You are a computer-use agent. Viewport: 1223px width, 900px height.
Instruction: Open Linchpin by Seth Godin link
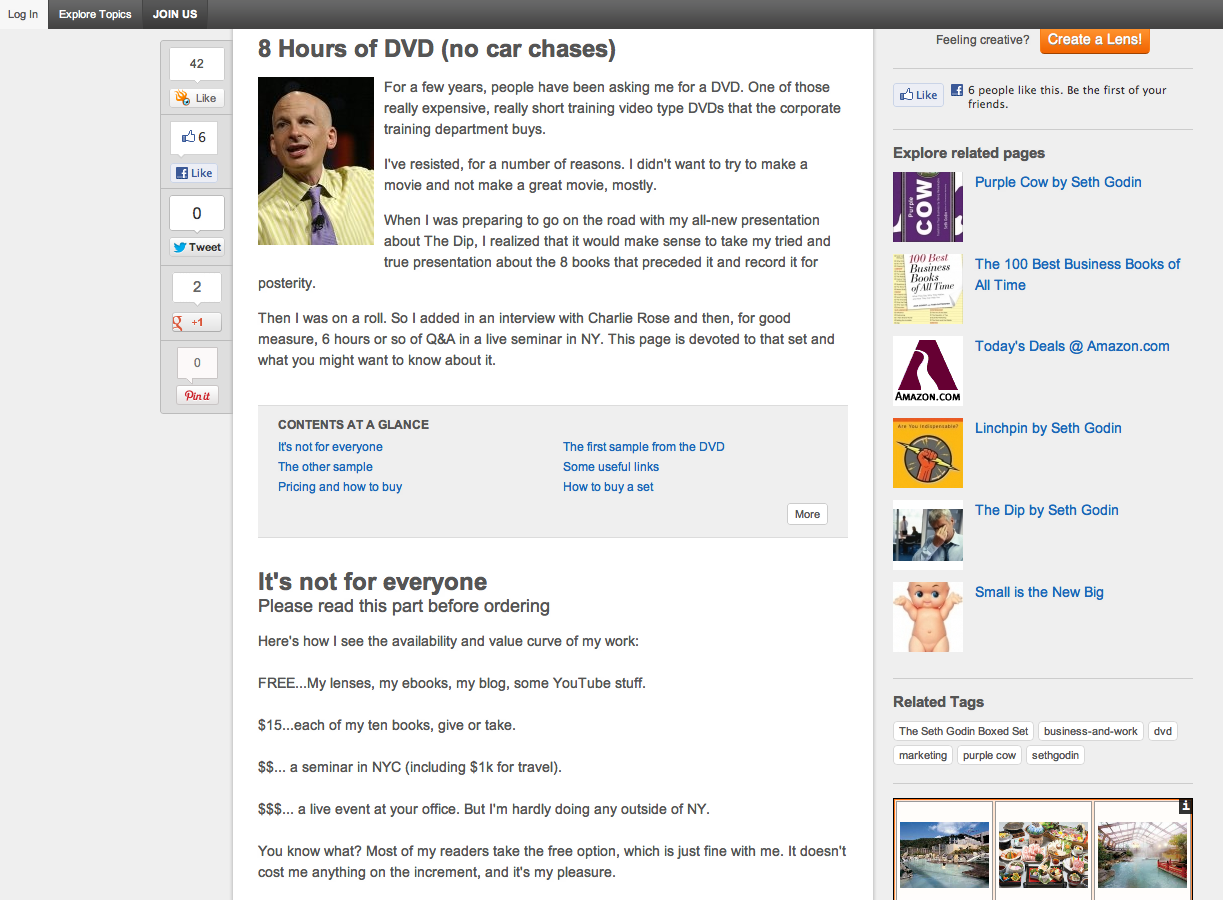point(1048,428)
